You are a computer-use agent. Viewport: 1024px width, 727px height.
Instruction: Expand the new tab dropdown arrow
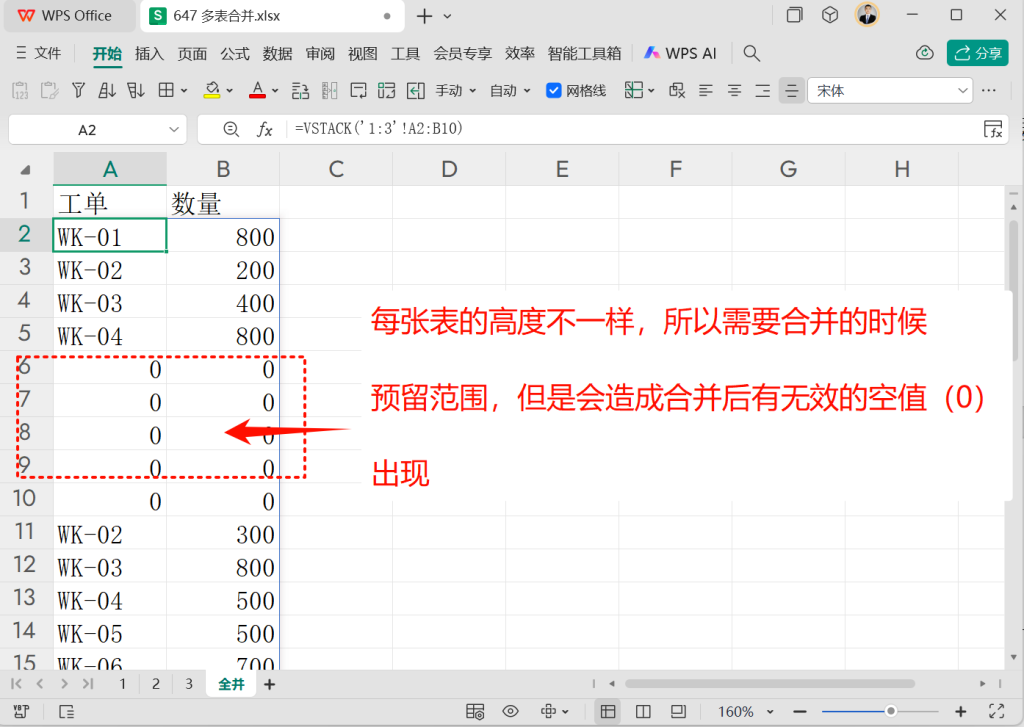point(447,16)
